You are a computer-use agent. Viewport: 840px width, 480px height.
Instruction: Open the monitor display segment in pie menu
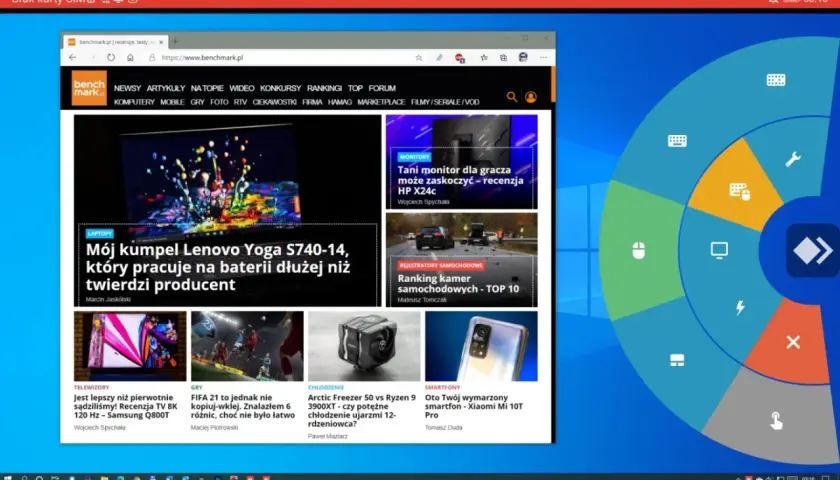point(719,250)
